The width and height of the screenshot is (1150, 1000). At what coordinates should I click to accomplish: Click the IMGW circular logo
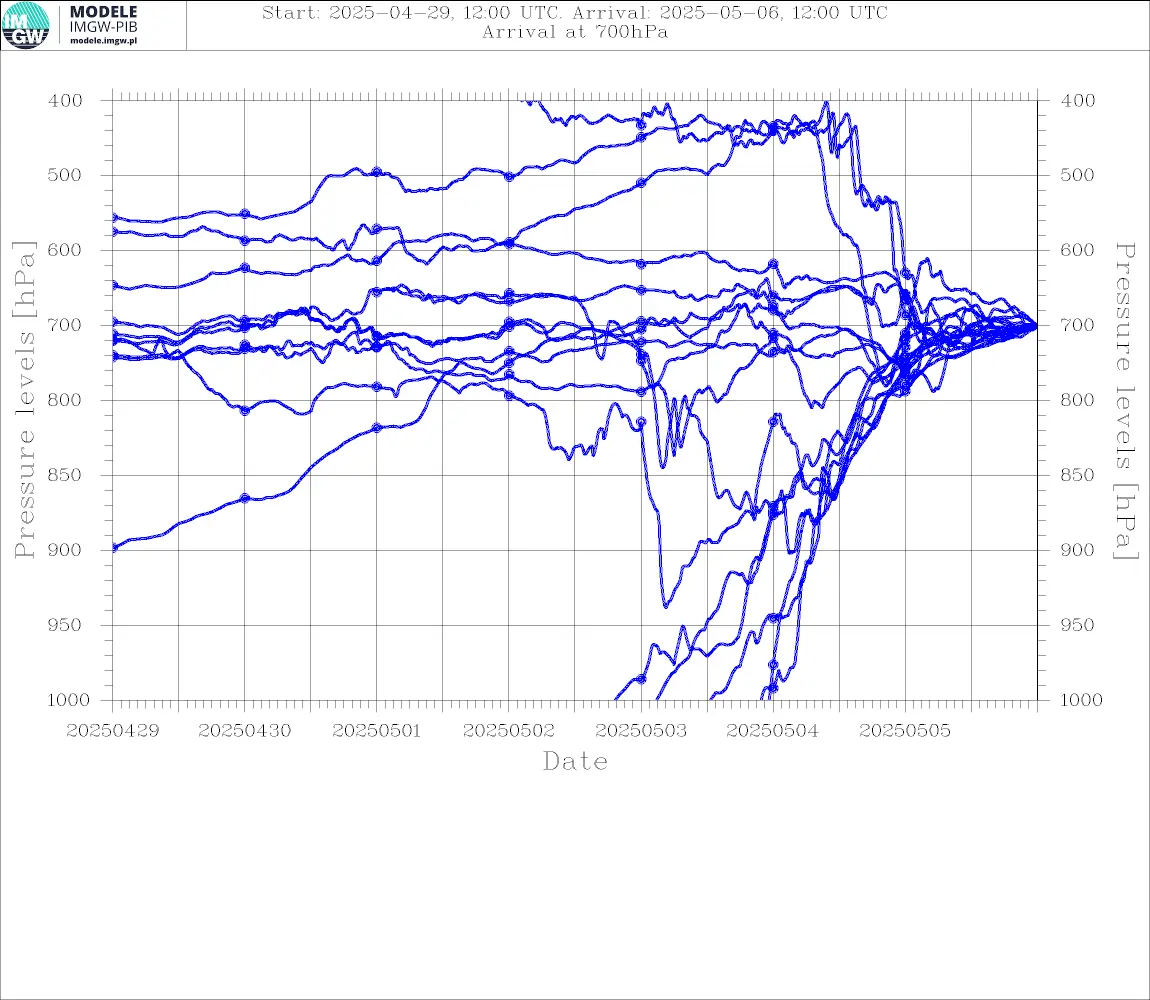click(x=26, y=26)
